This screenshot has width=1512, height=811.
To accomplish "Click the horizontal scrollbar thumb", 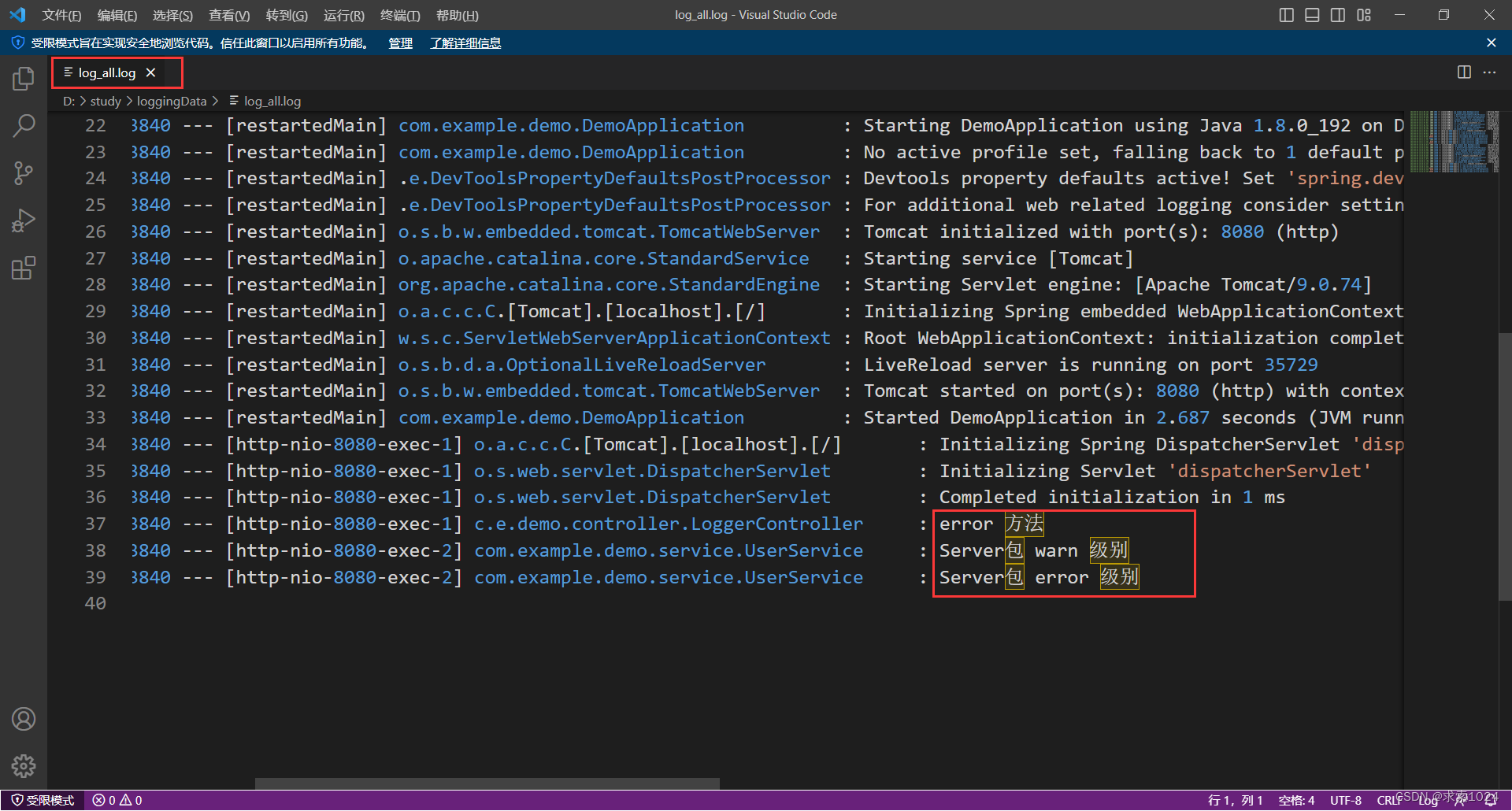I will pos(487,783).
